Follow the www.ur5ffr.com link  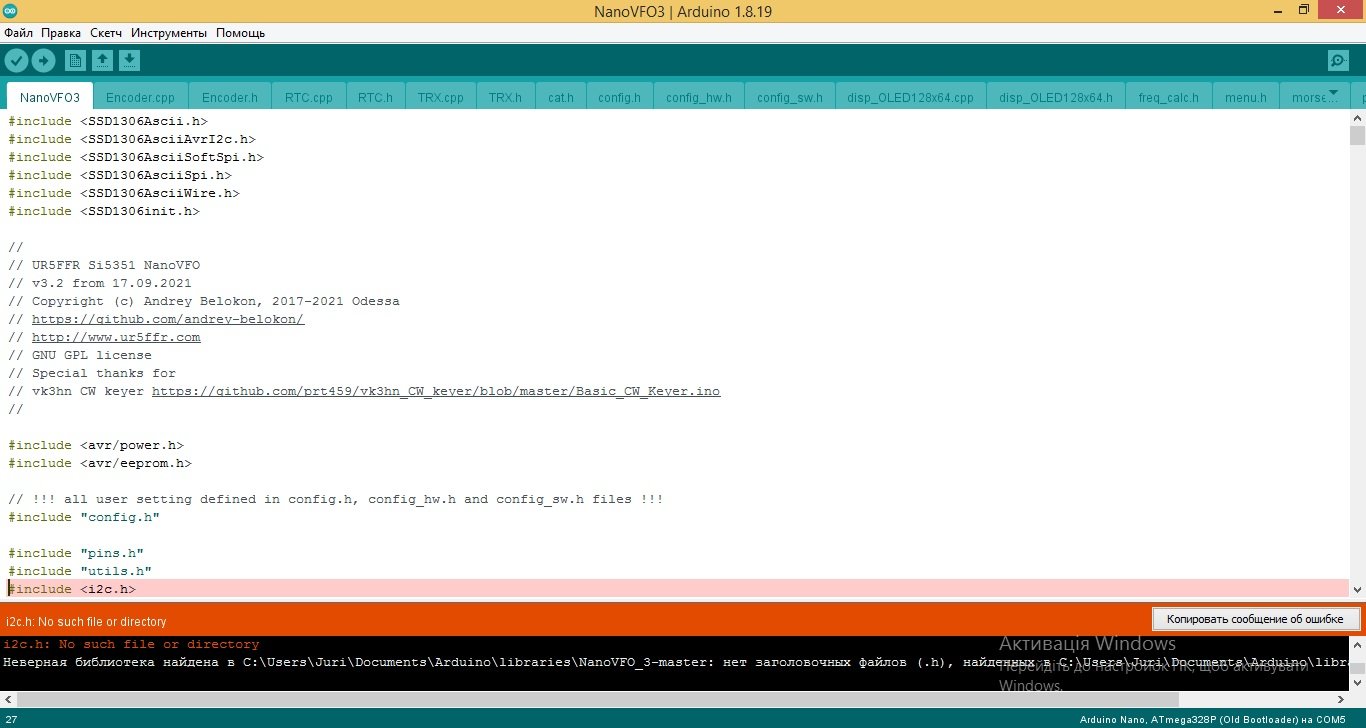click(x=116, y=338)
